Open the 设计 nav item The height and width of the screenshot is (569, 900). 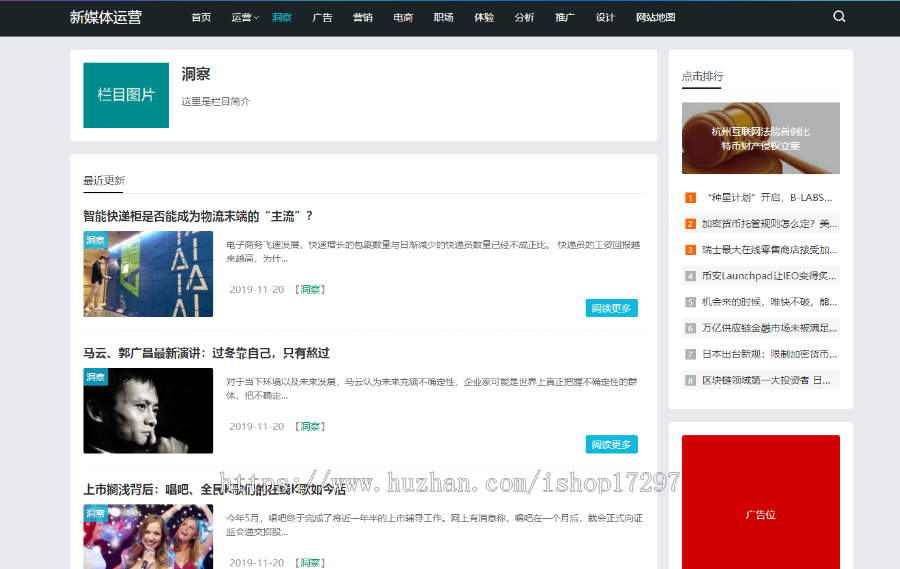(605, 17)
